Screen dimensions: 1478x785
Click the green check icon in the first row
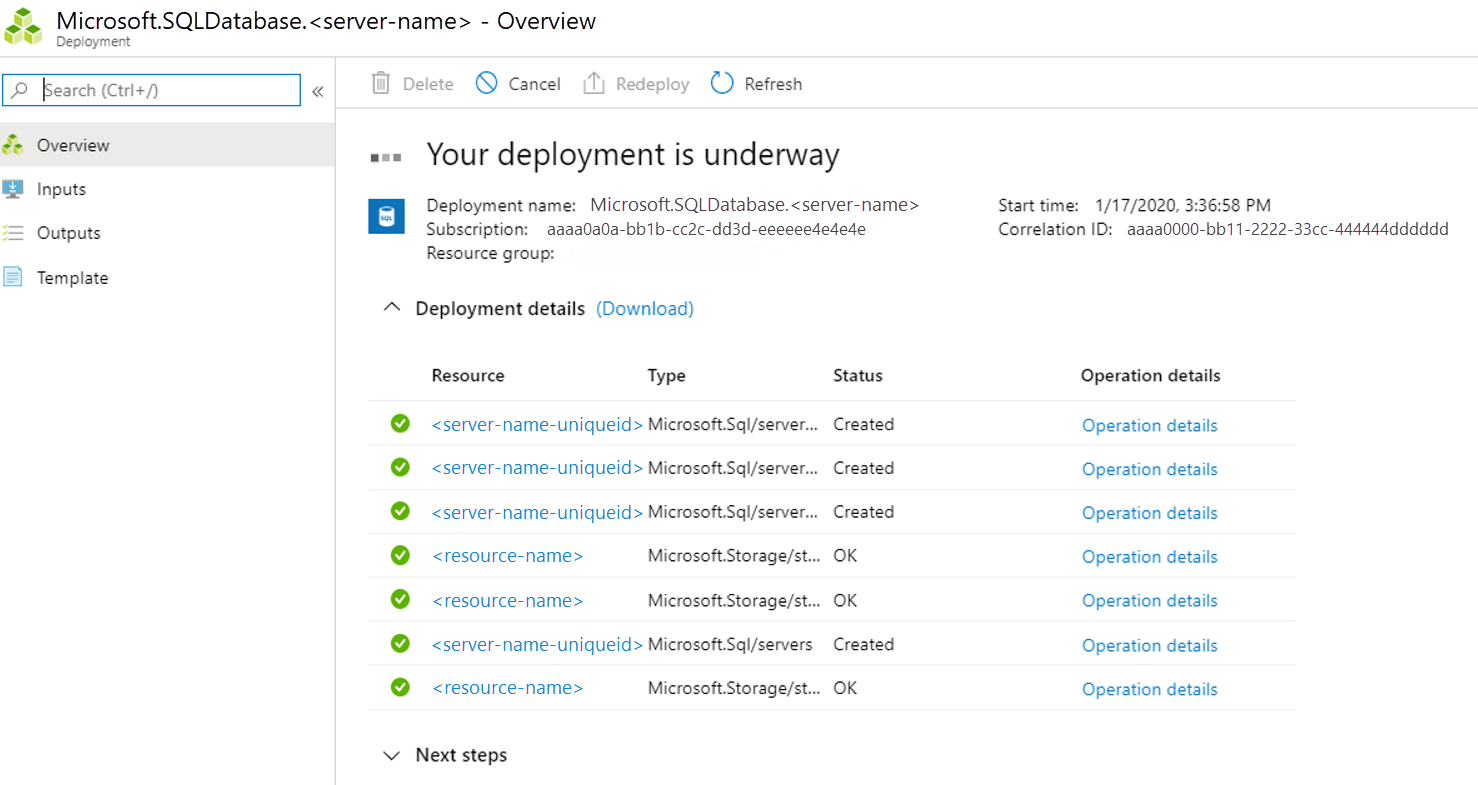[x=400, y=423]
